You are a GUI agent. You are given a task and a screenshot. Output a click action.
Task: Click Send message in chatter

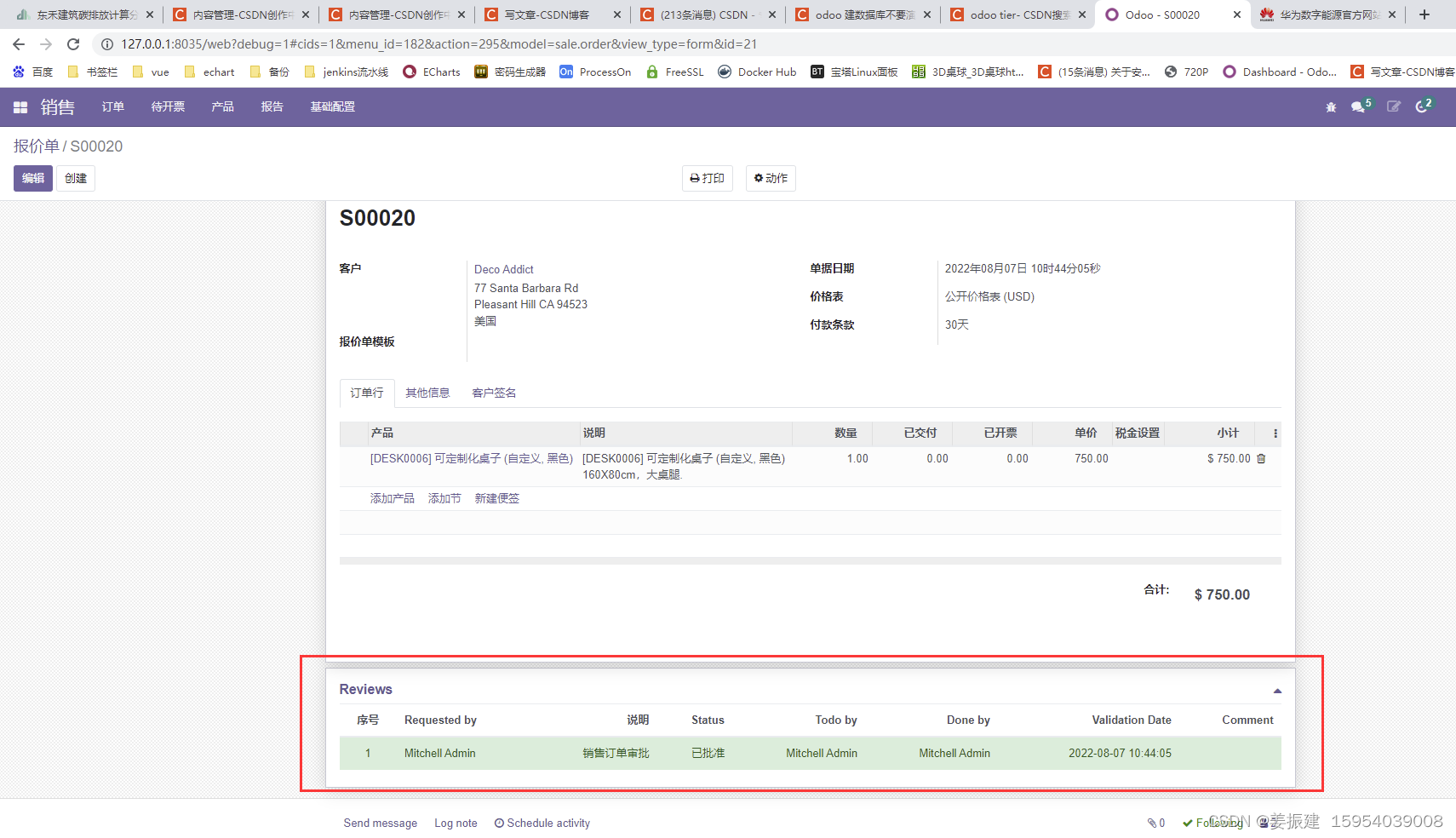(381, 823)
